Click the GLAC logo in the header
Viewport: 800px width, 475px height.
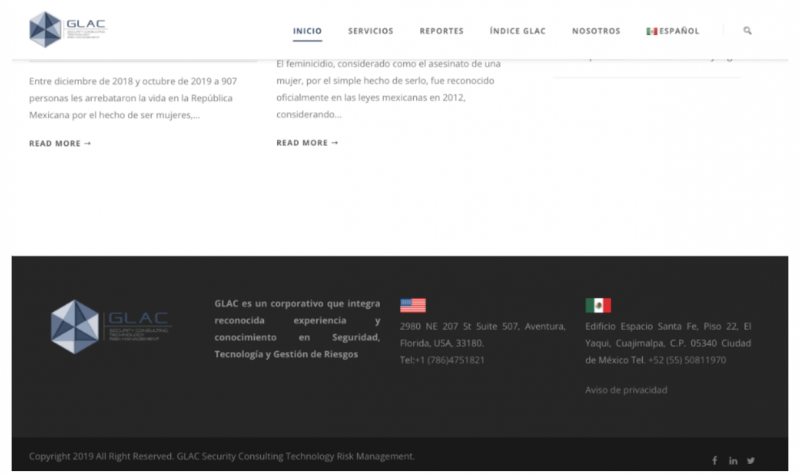68,30
